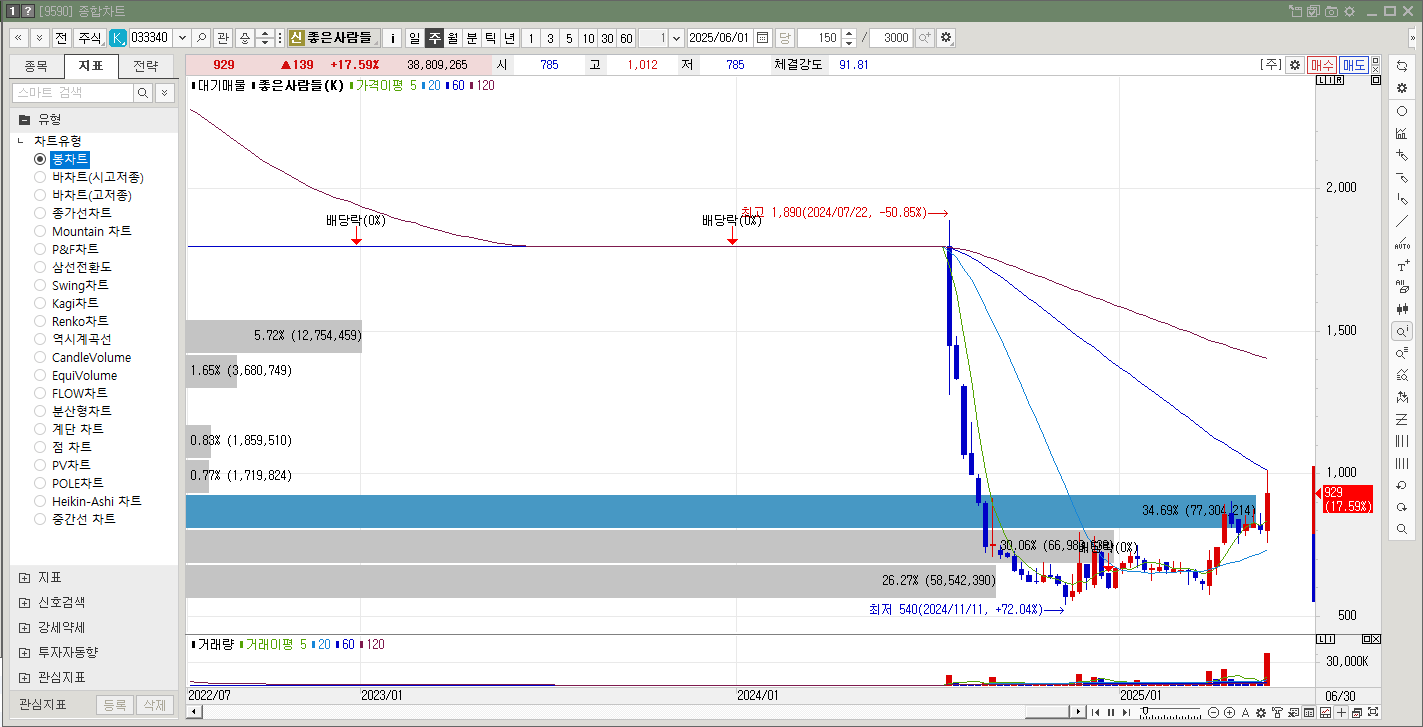Click the red 매수 buy button
The height and width of the screenshot is (727, 1423).
tap(1322, 65)
